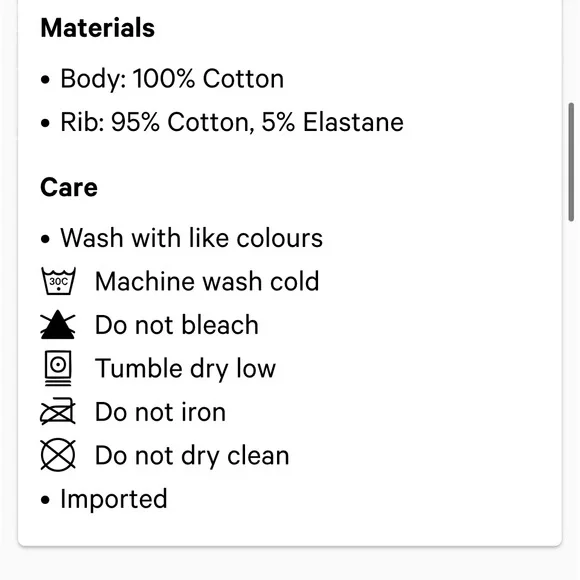Click the Care heading
The height and width of the screenshot is (580, 580).
tap(69, 187)
